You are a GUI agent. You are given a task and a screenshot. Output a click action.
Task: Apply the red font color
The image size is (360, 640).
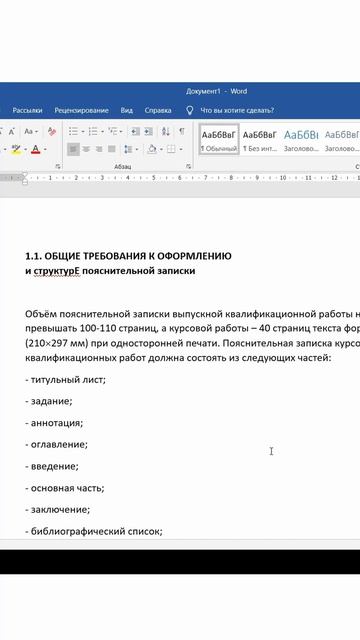click(36, 149)
